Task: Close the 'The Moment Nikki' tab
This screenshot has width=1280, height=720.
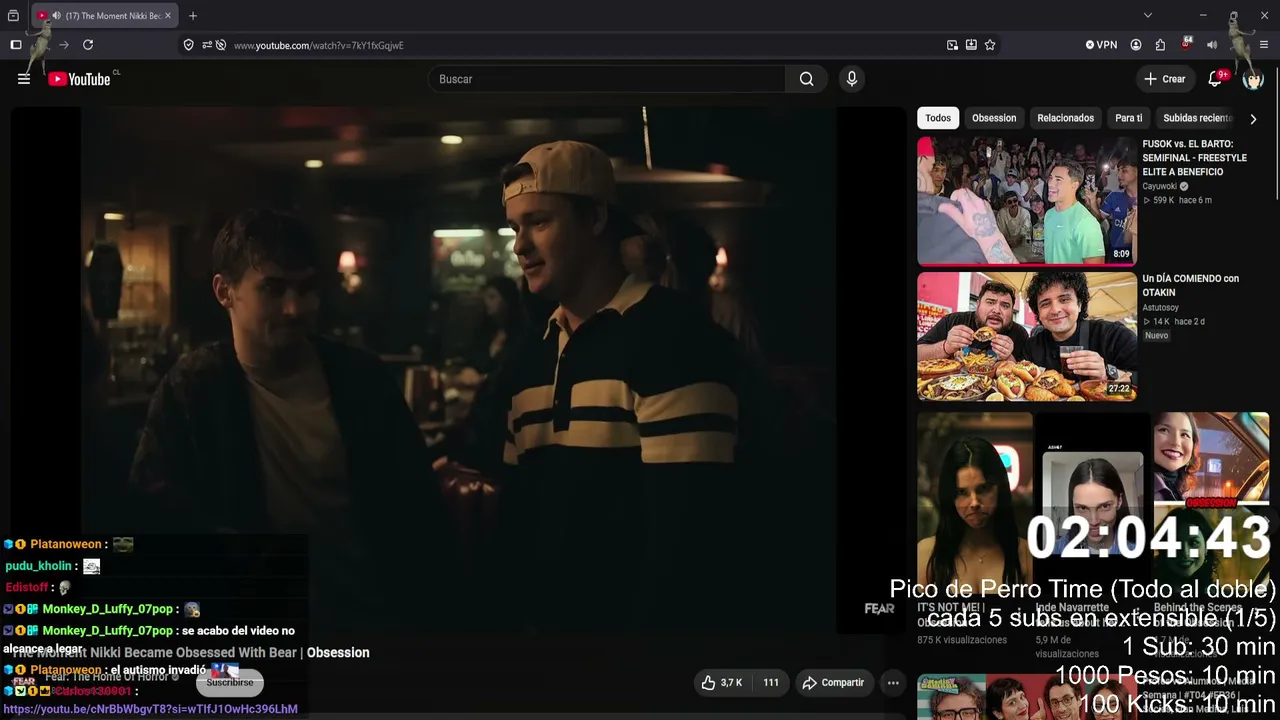Action: (x=168, y=16)
